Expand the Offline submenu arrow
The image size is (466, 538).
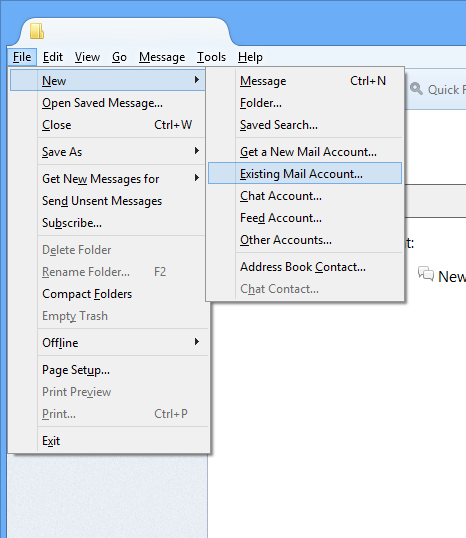coord(197,342)
